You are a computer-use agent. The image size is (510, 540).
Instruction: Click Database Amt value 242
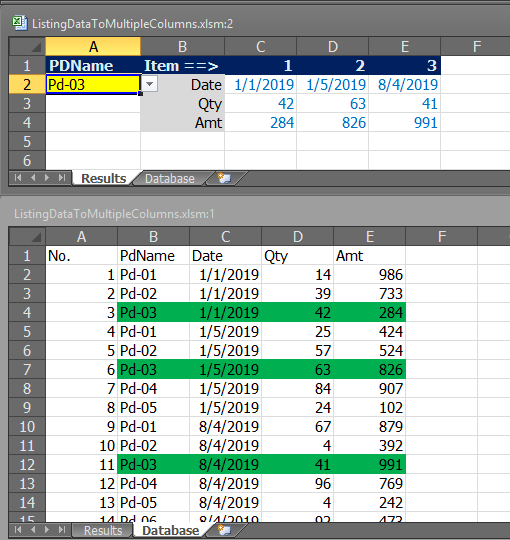click(370, 502)
